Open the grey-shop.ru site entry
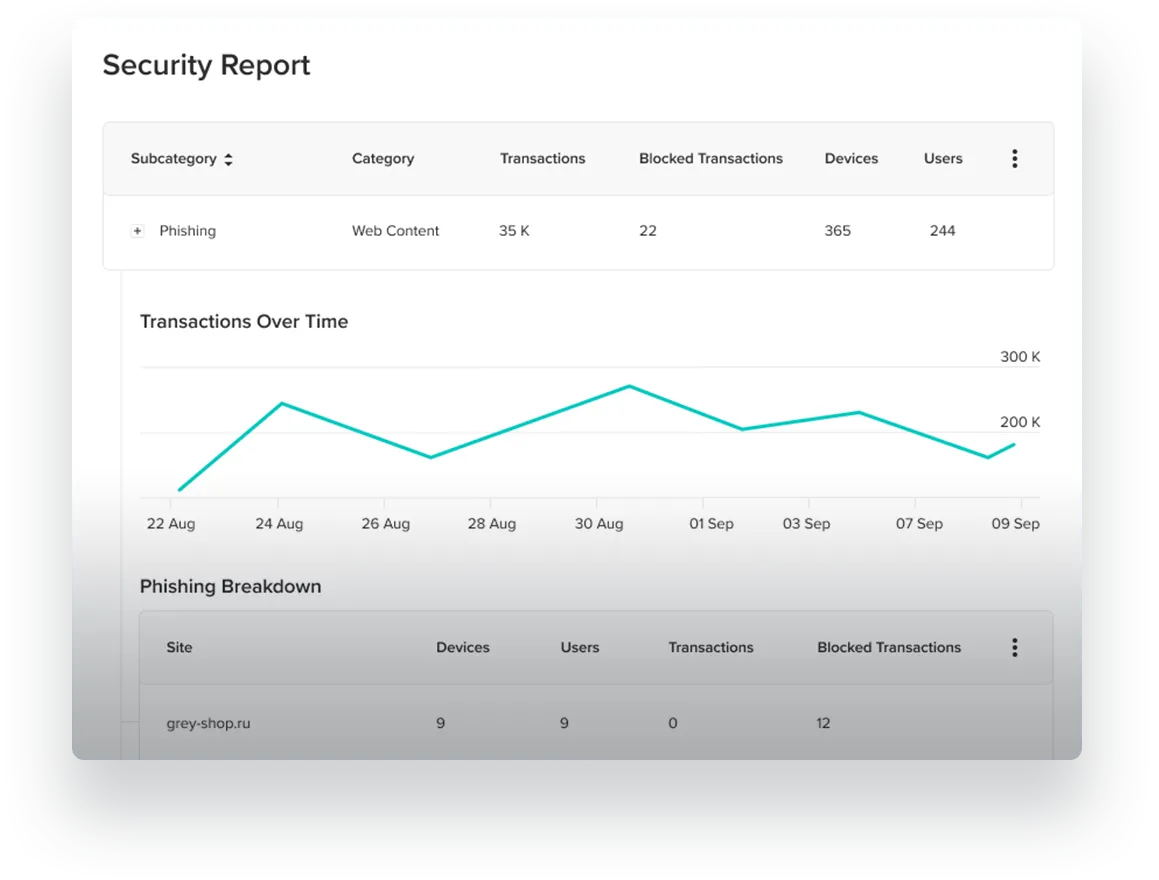Screen dimensions: 1159x880 point(208,723)
